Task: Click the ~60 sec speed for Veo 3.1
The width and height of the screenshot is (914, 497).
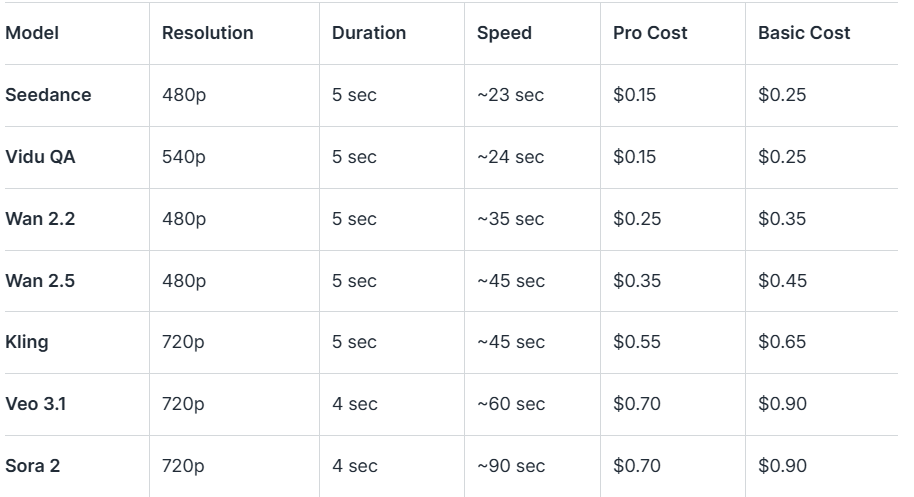Action: coord(511,404)
